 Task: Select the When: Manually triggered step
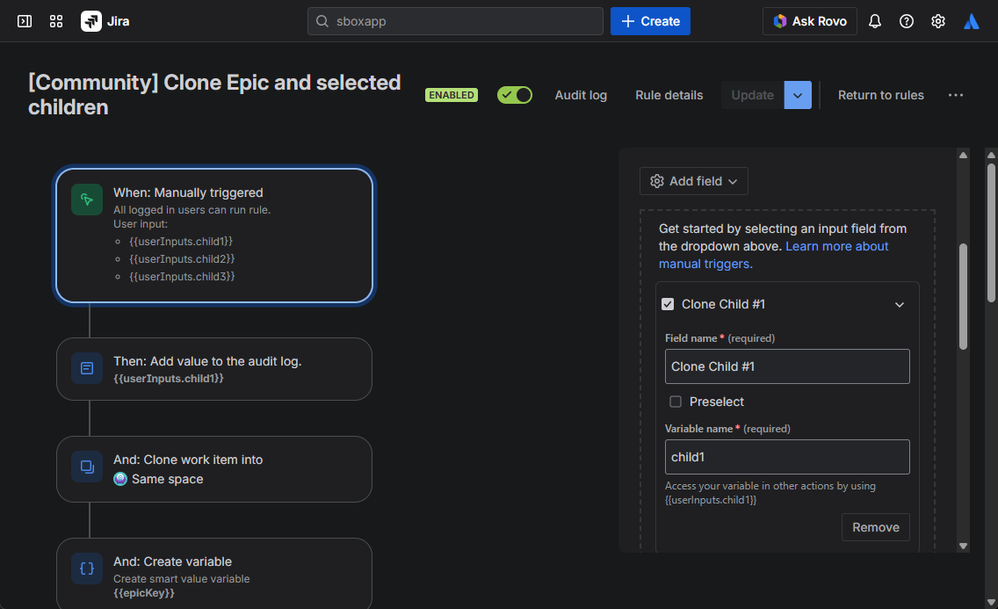click(214, 235)
